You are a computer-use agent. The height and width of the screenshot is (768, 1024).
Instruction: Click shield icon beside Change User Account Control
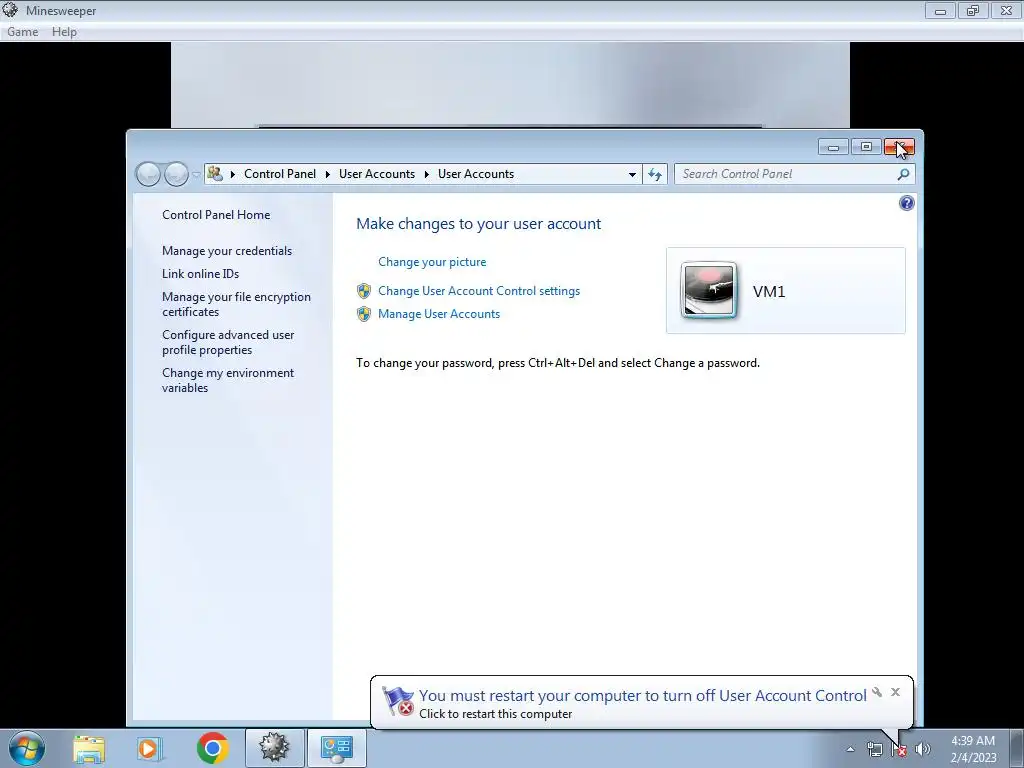pos(364,291)
